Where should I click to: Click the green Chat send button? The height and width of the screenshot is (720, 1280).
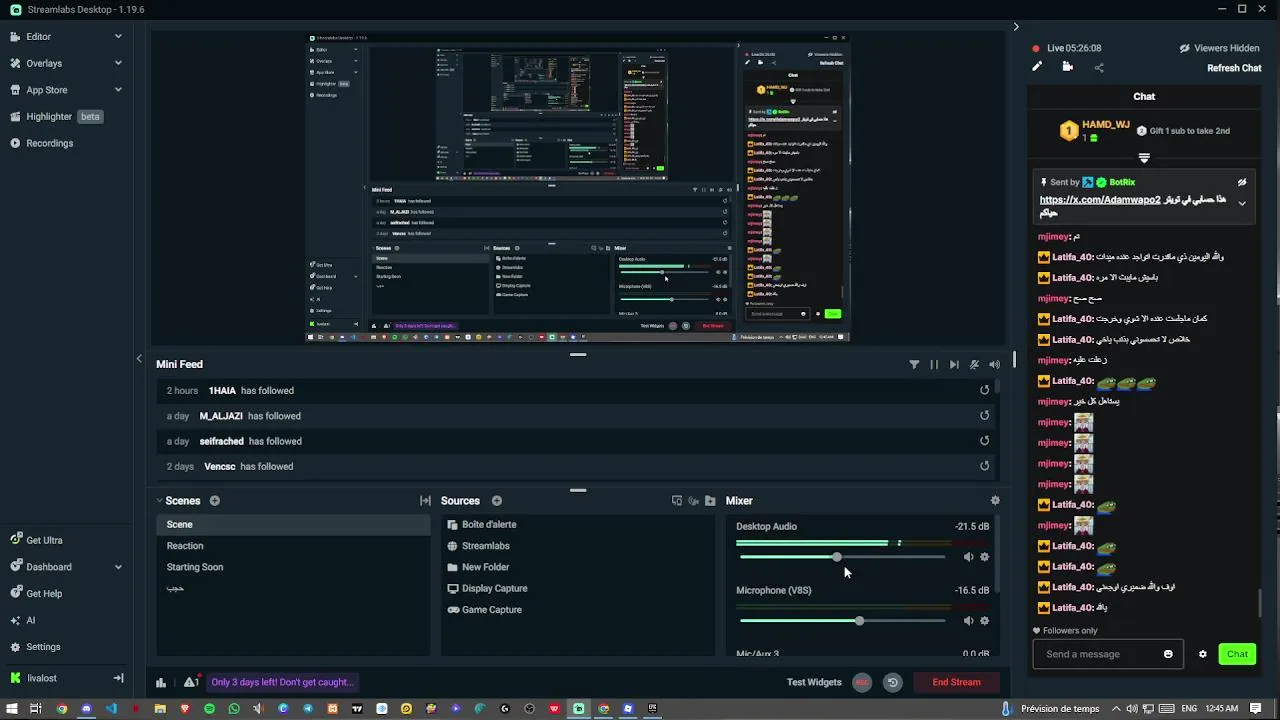pyautogui.click(x=1237, y=654)
